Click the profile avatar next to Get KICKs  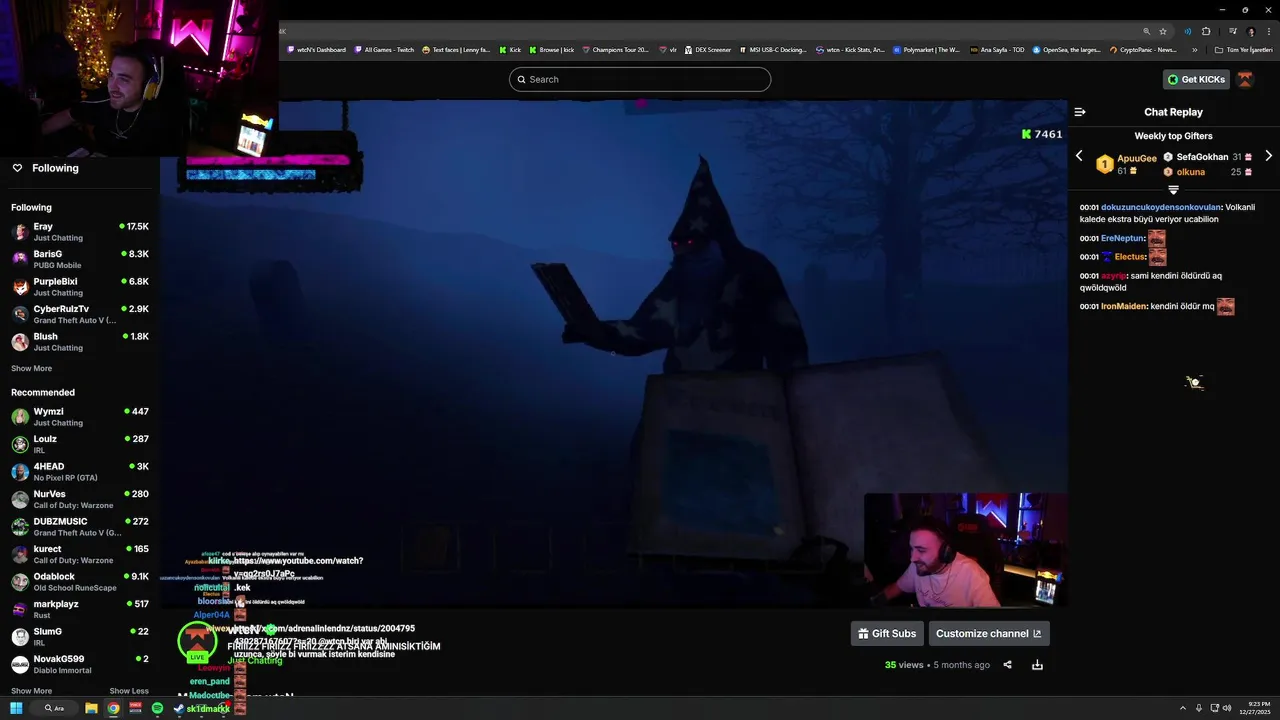coord(1245,79)
